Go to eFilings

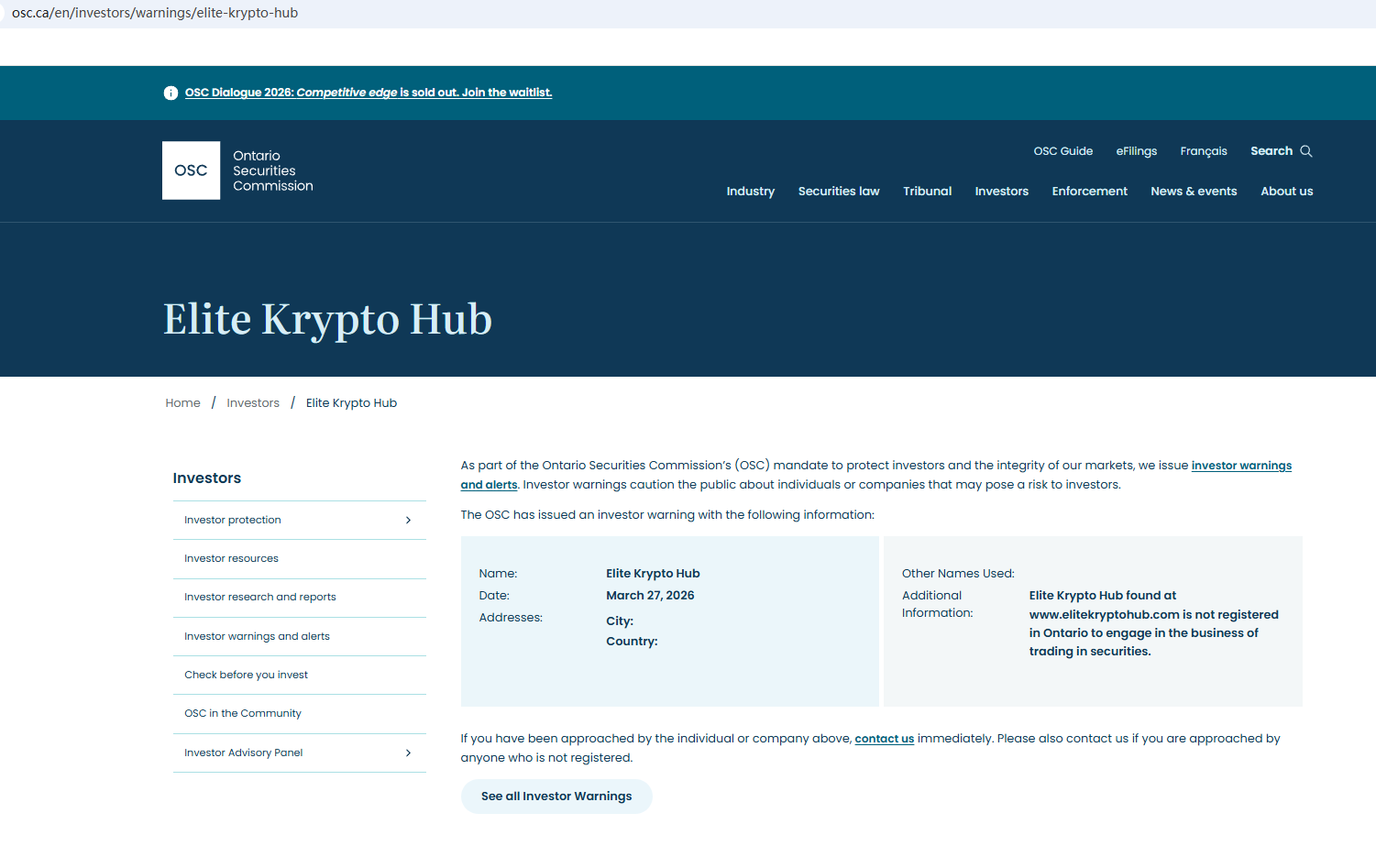(1137, 151)
